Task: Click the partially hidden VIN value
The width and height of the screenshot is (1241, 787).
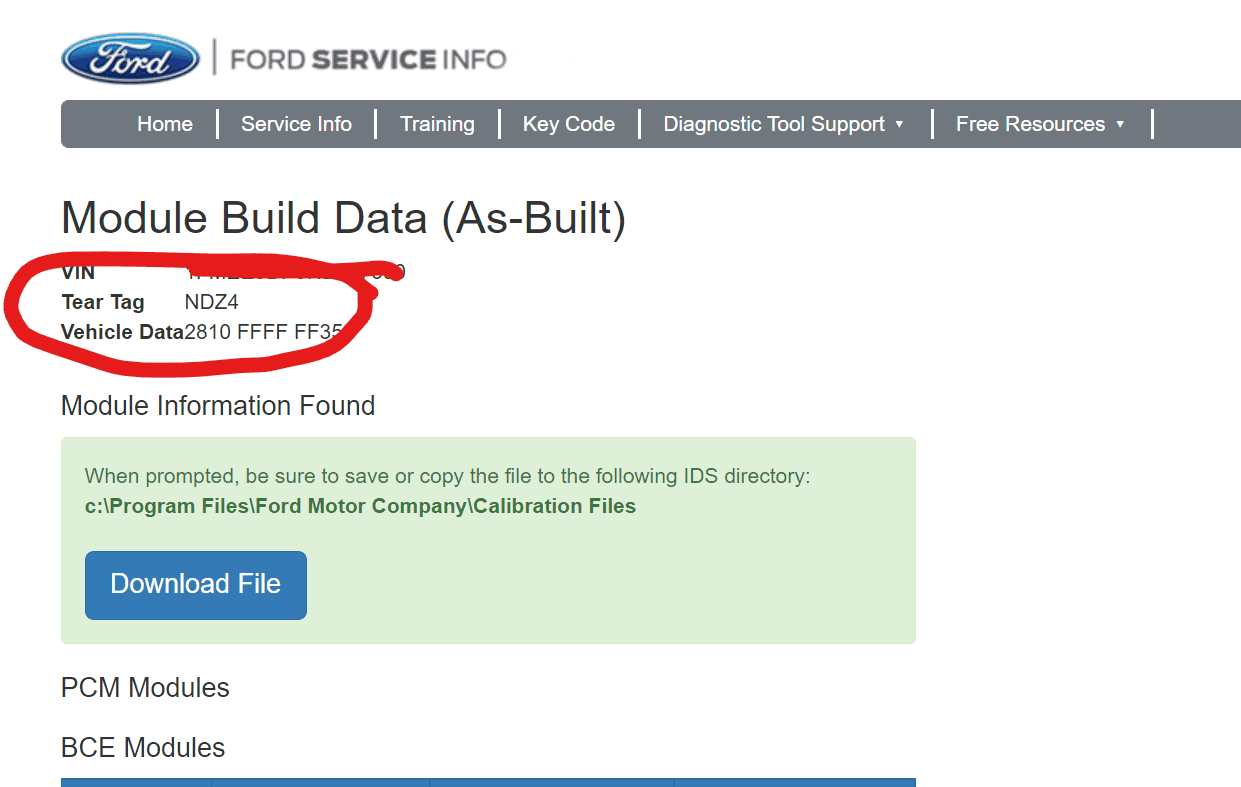Action: [295, 272]
